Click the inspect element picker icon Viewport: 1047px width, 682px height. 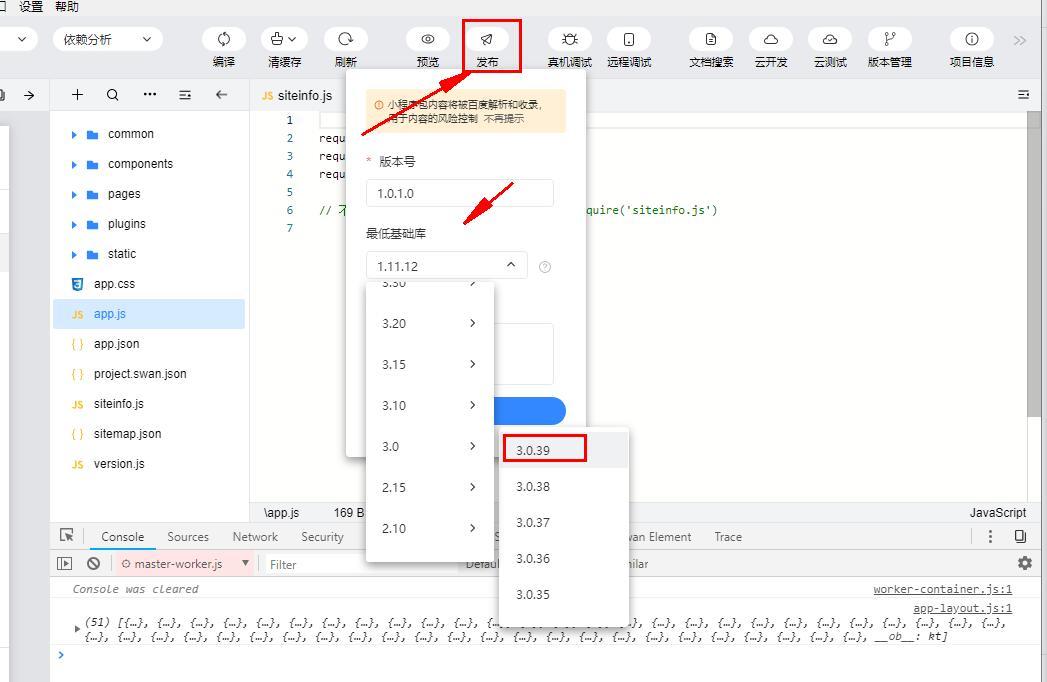click(67, 536)
